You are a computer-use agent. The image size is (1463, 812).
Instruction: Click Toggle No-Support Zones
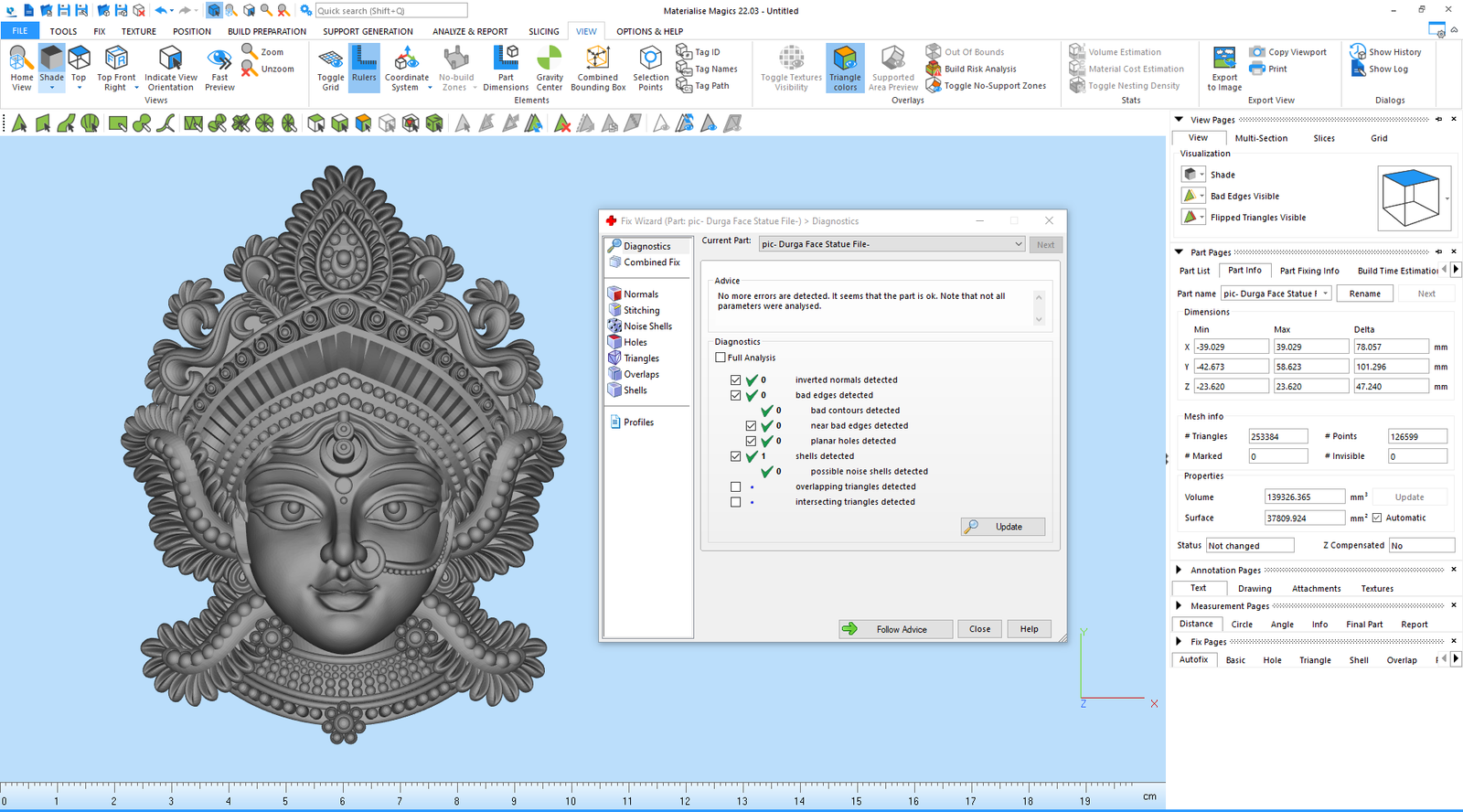coord(934,86)
